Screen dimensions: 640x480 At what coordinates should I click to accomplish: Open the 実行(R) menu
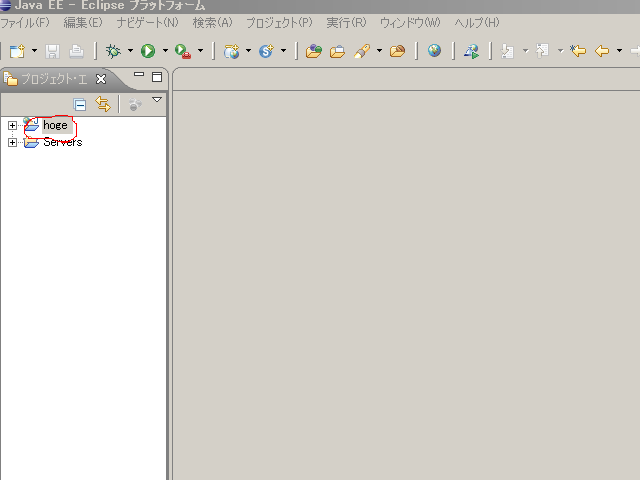346,22
